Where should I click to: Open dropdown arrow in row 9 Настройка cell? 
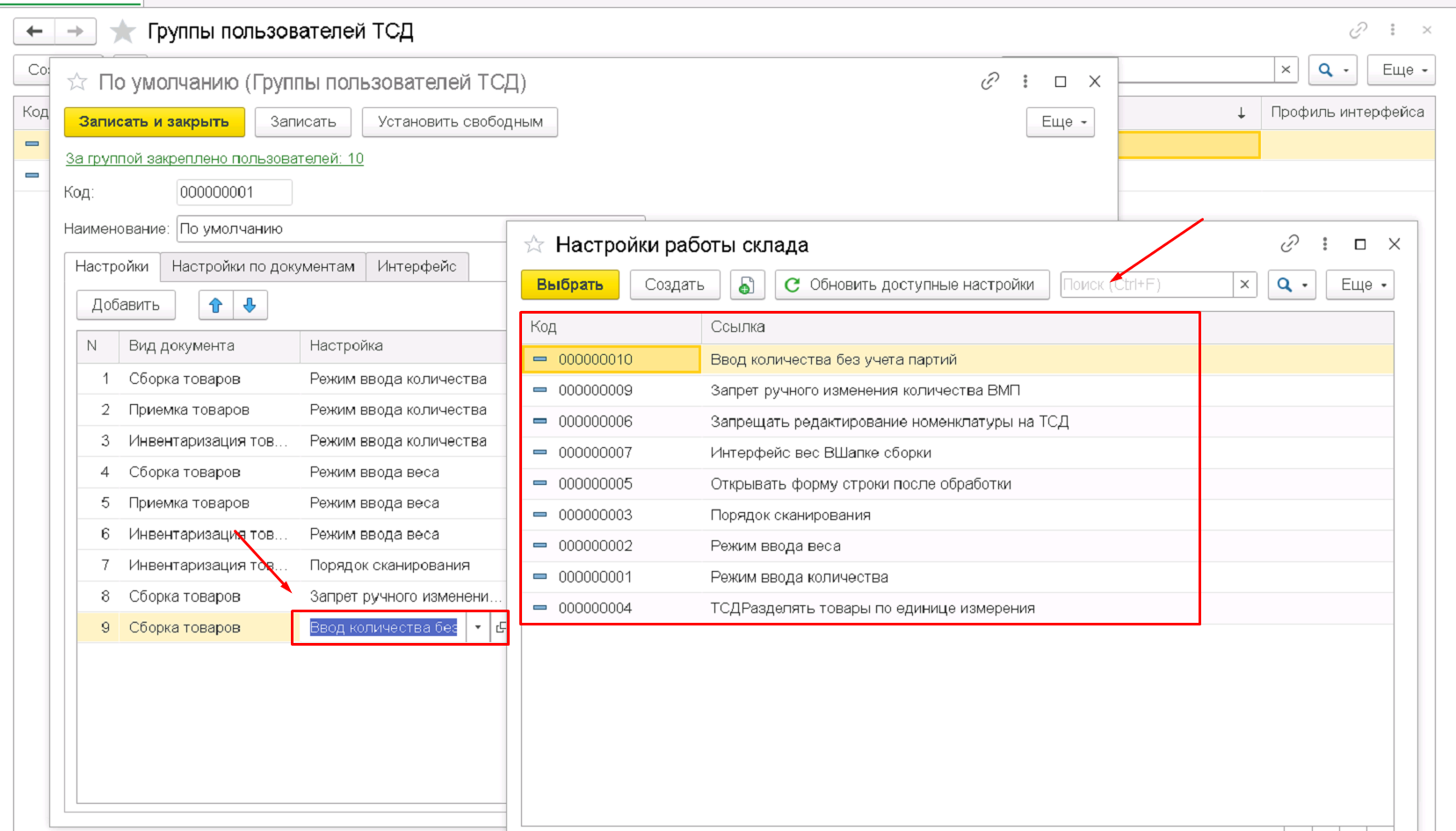tap(478, 627)
